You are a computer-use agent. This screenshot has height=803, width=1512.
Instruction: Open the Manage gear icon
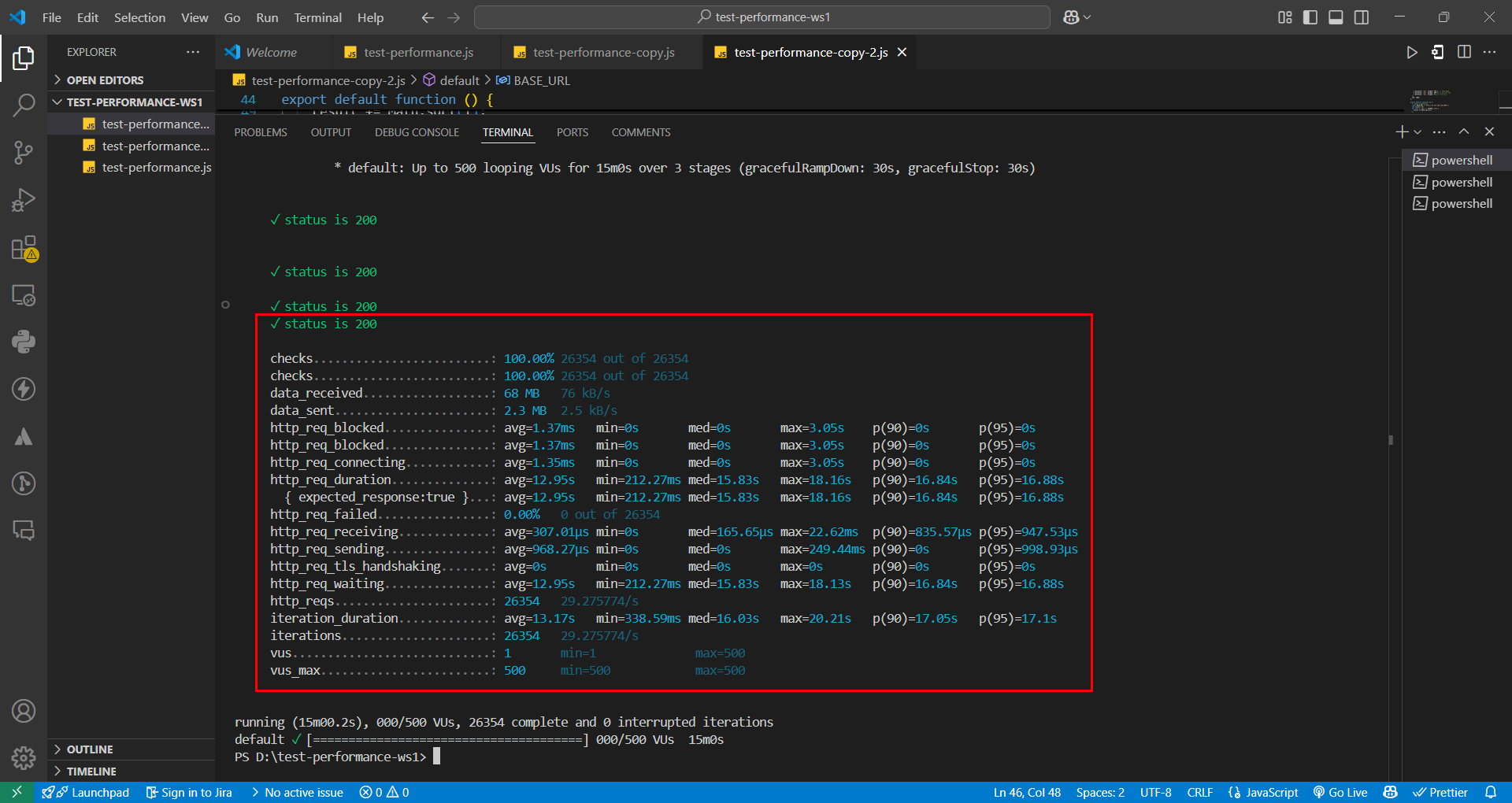[x=24, y=757]
